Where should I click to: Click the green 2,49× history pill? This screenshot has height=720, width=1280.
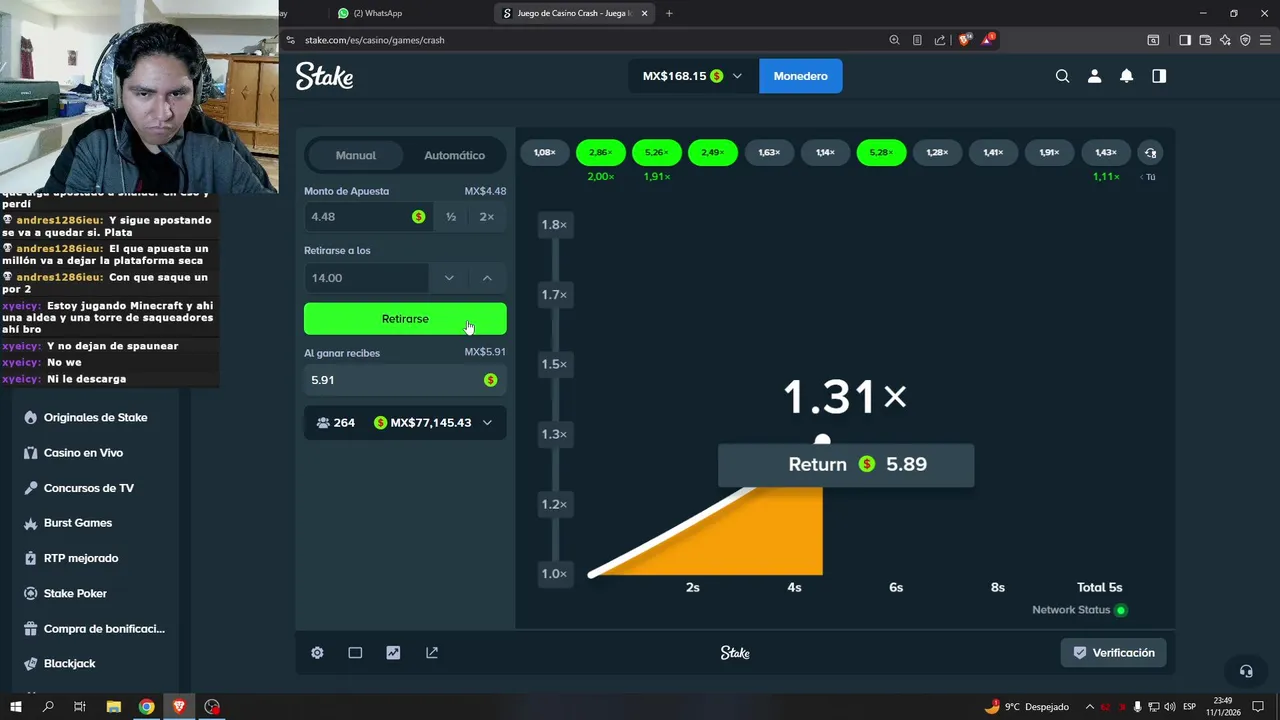713,153
